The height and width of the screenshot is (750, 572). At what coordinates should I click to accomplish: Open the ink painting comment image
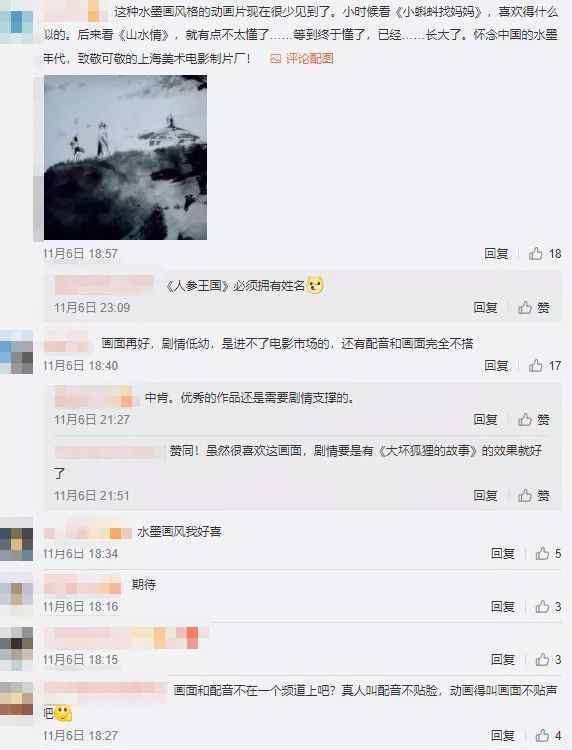pos(125,157)
